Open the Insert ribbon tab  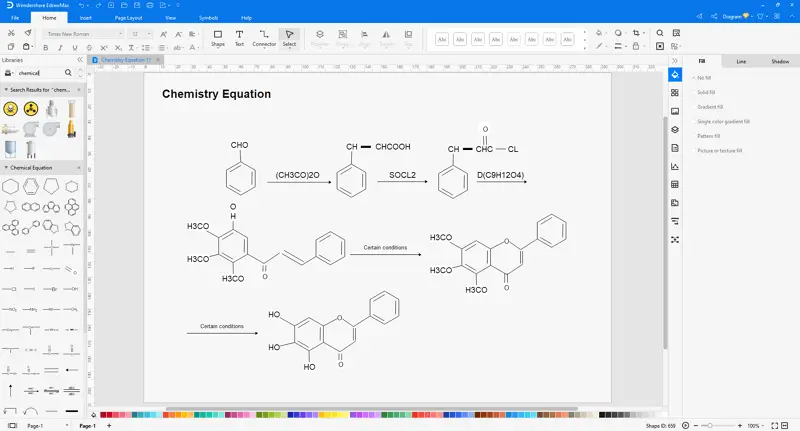[86, 18]
